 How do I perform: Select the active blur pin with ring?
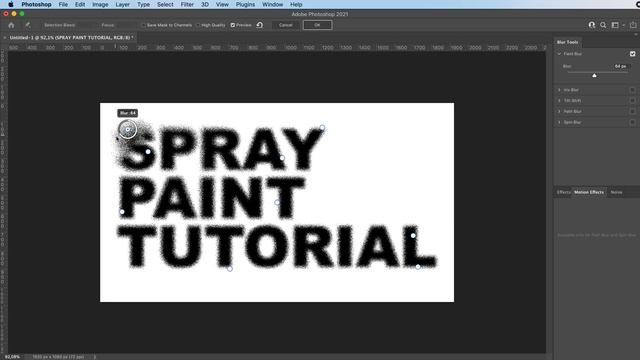[x=128, y=129]
